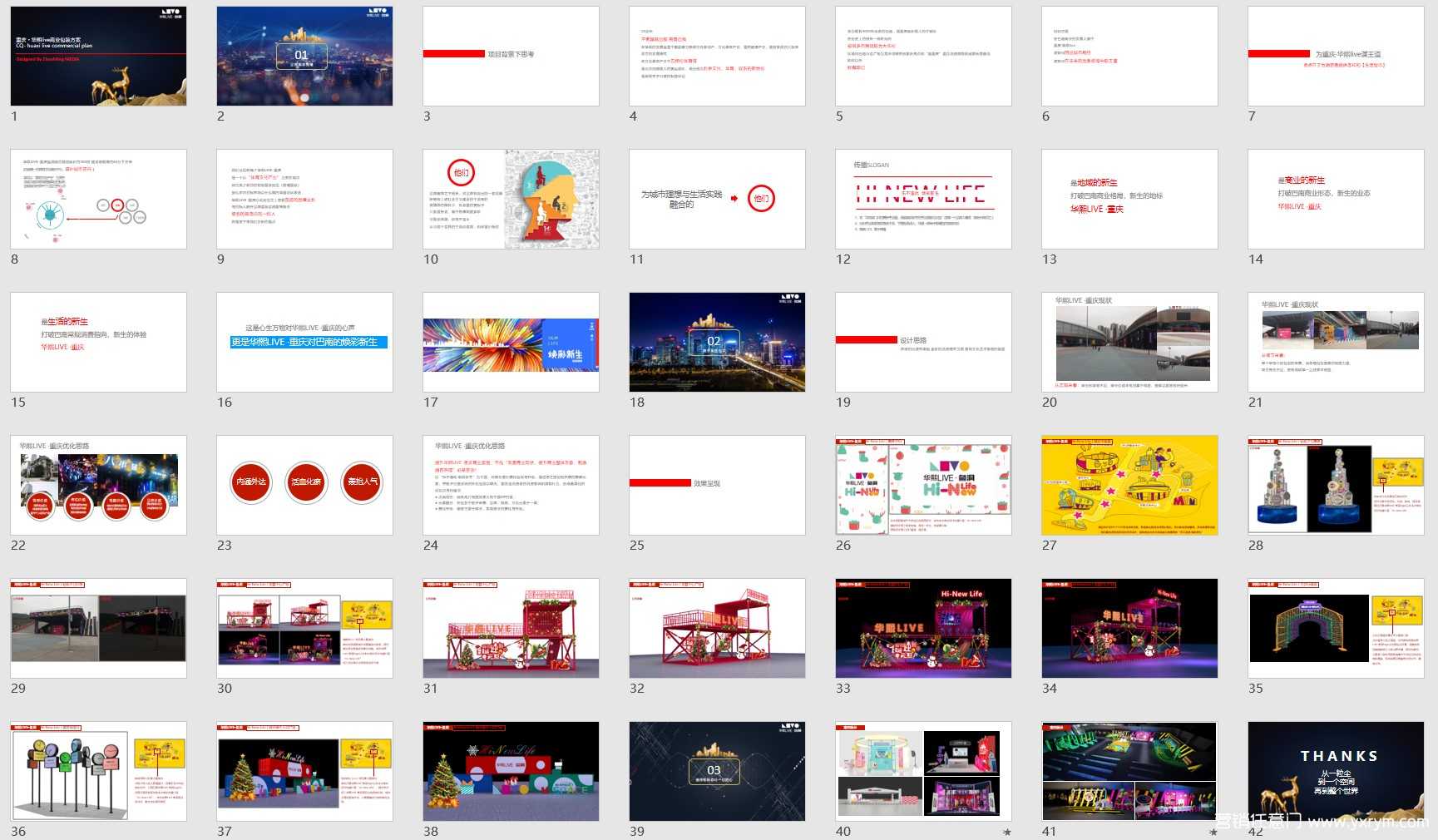Select slide 14 thumbnail

pos(1336,199)
